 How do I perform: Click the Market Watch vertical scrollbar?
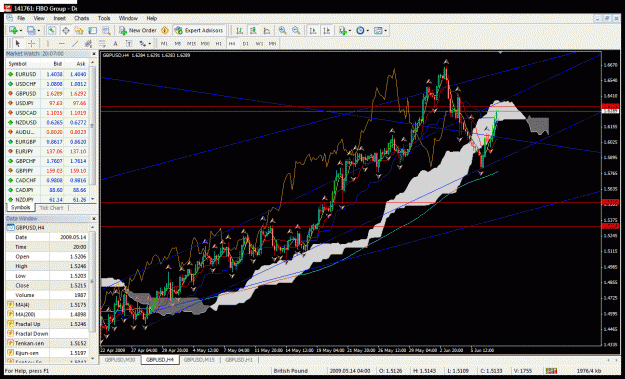click(x=93, y=131)
